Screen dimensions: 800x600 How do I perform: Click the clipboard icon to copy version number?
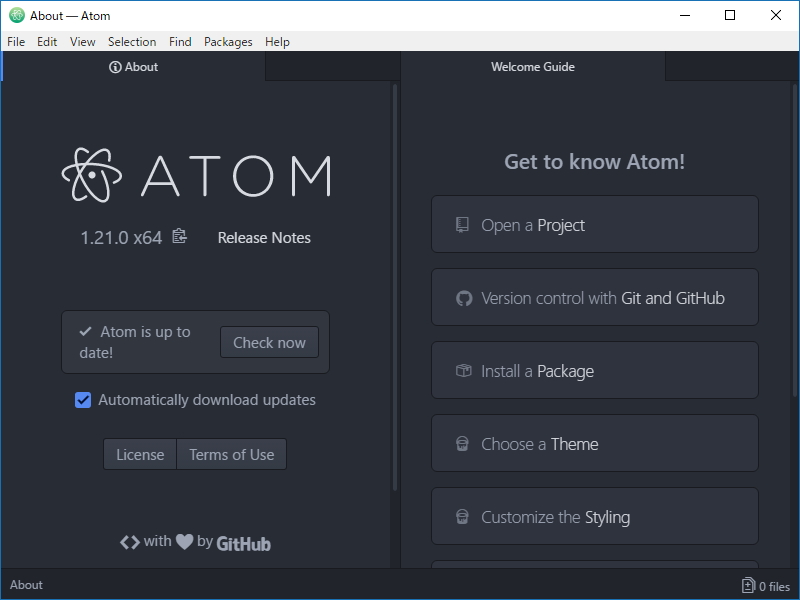181,235
